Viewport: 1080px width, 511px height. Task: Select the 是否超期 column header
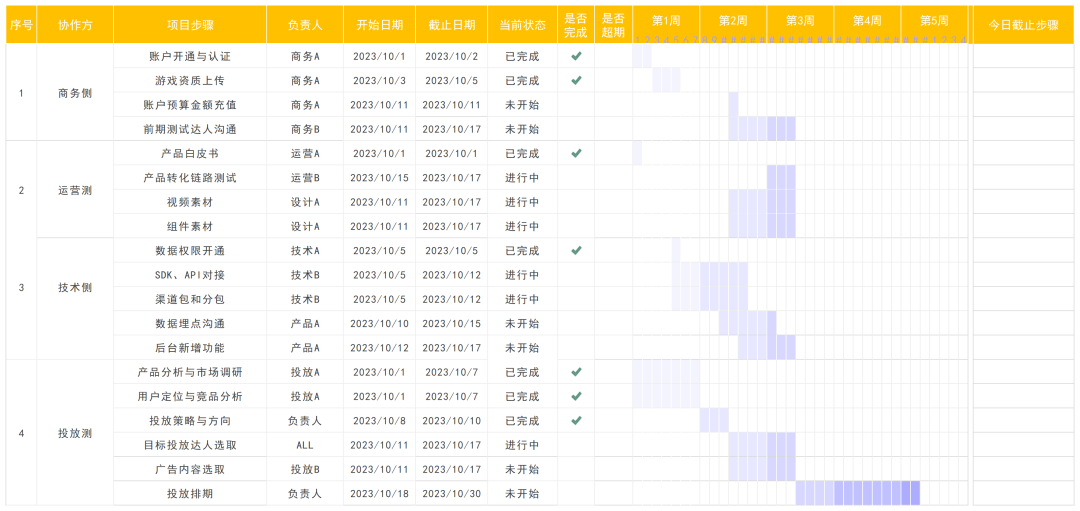click(x=613, y=25)
